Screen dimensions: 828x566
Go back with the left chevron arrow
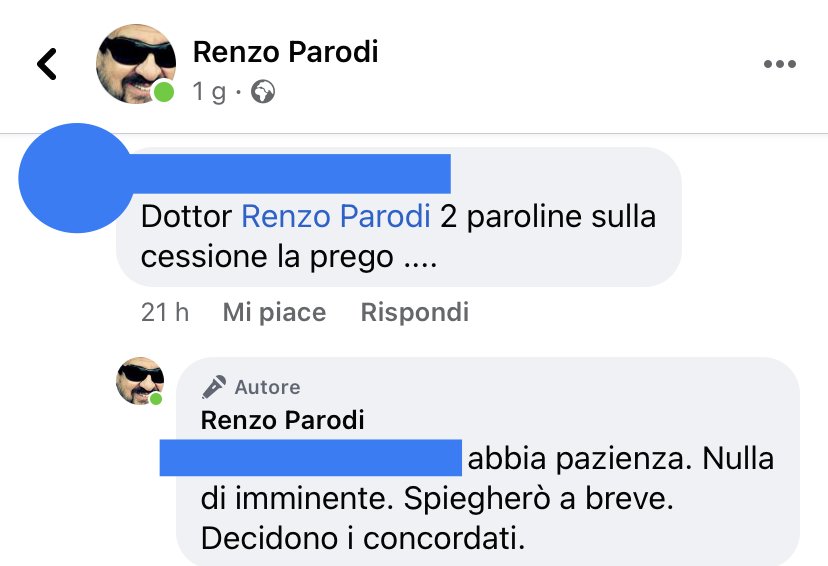47,64
